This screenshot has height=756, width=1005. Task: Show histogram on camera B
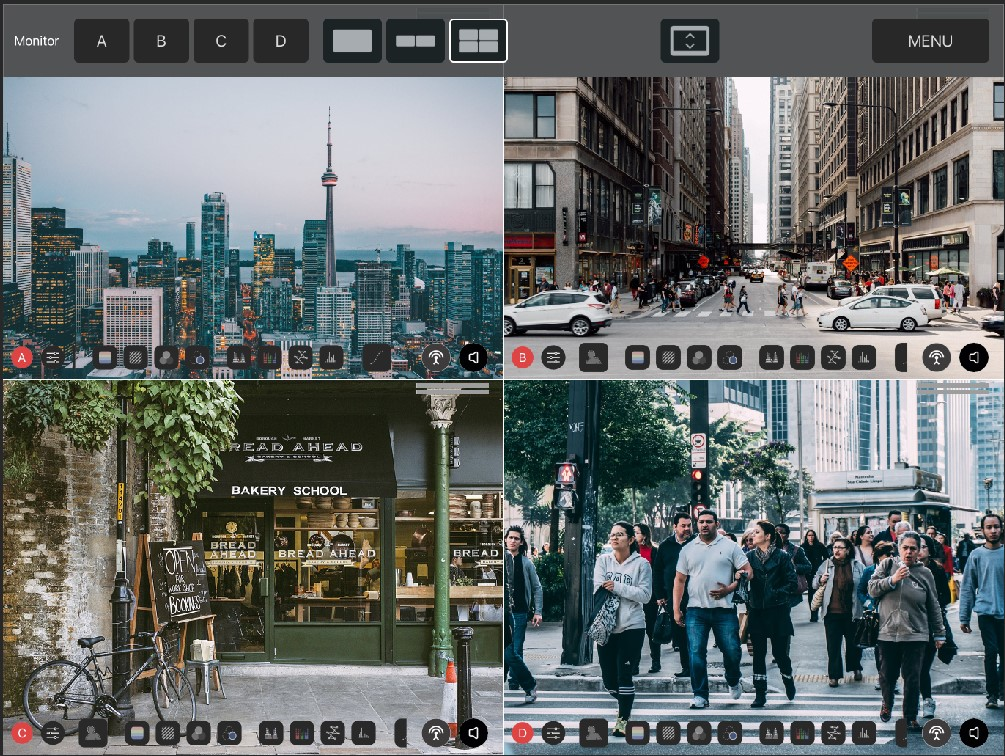point(864,357)
